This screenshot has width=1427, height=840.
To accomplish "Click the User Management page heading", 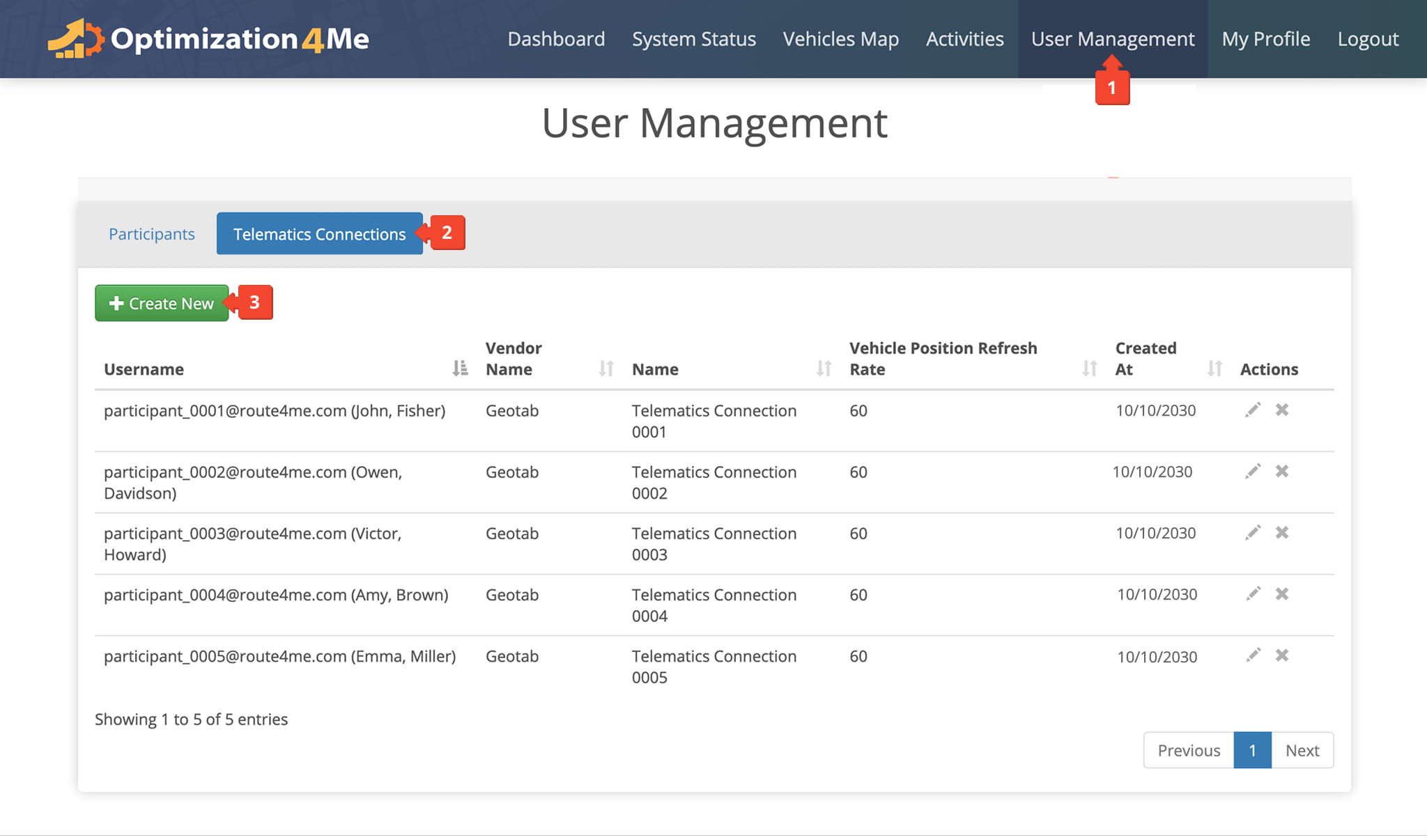I will pyautogui.click(x=715, y=123).
